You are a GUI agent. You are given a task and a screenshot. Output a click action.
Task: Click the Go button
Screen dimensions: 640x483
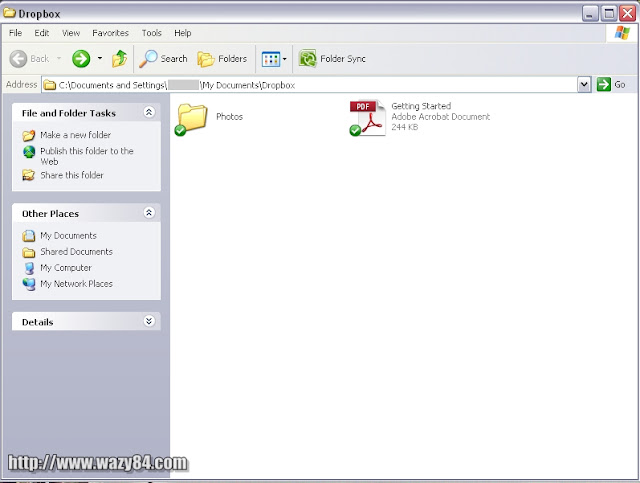click(611, 85)
